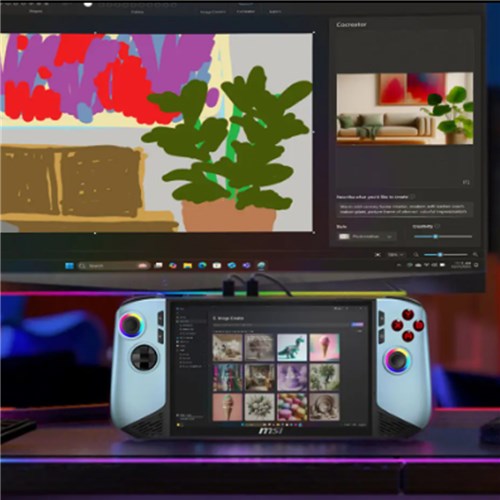Screen dimensions: 500x500
Task: Click the Image Creator heading on the handheld
Action: coord(231,318)
